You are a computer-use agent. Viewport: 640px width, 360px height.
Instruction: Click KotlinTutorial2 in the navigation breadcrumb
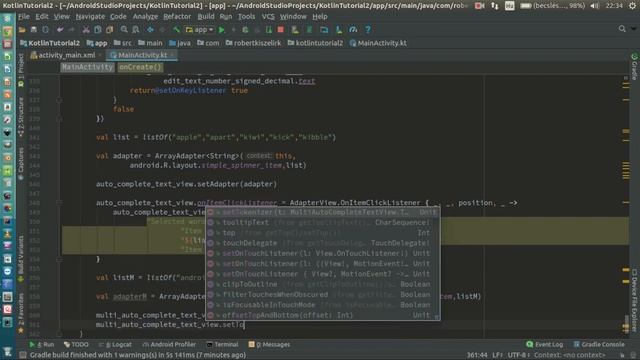pyautogui.click(x=50, y=43)
